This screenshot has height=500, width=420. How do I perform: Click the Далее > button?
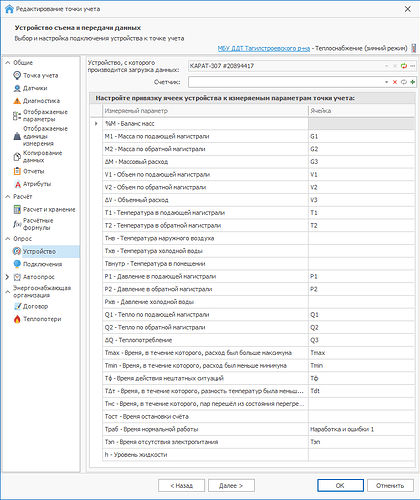pos(231,486)
